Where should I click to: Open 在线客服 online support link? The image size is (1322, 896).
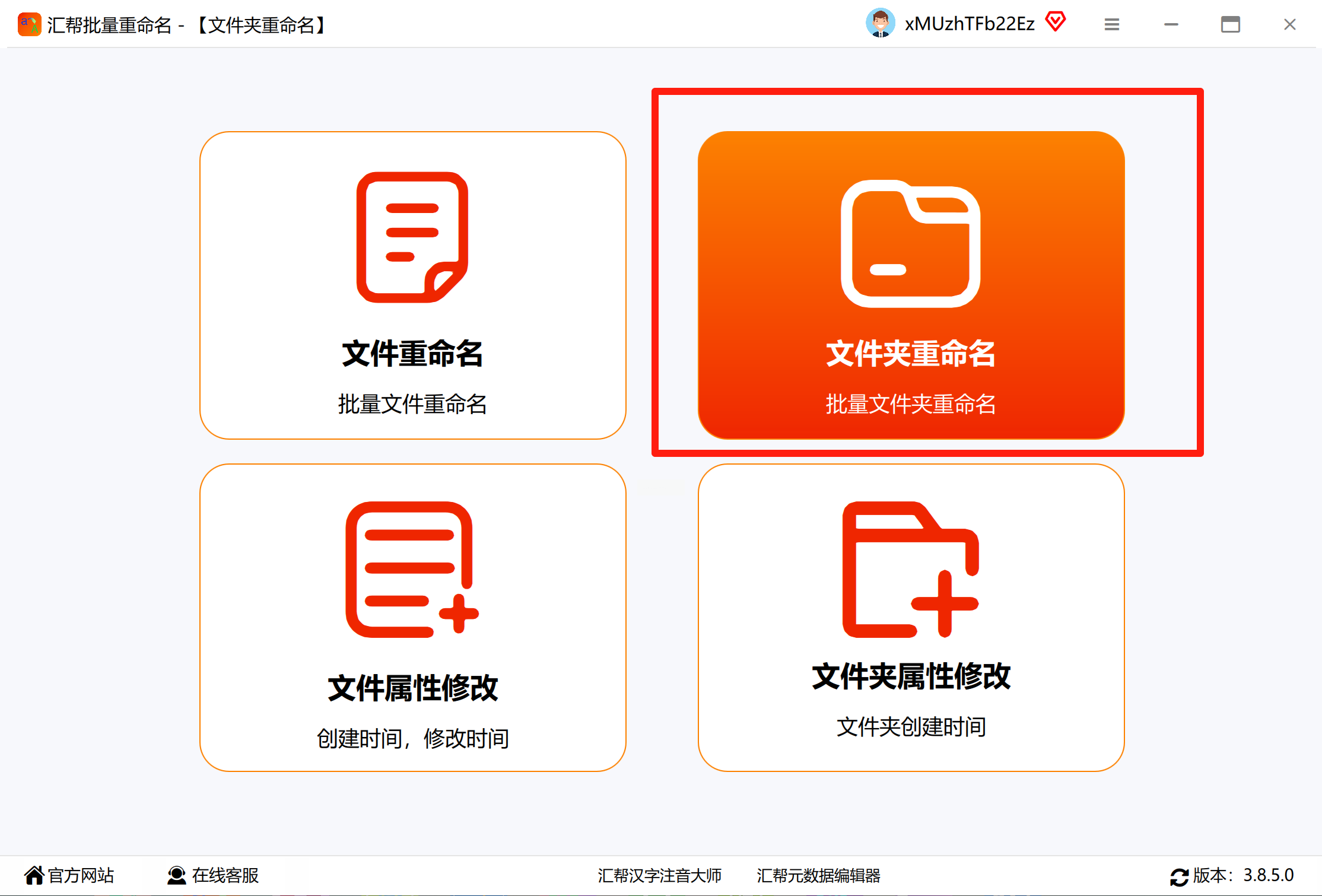tap(225, 875)
